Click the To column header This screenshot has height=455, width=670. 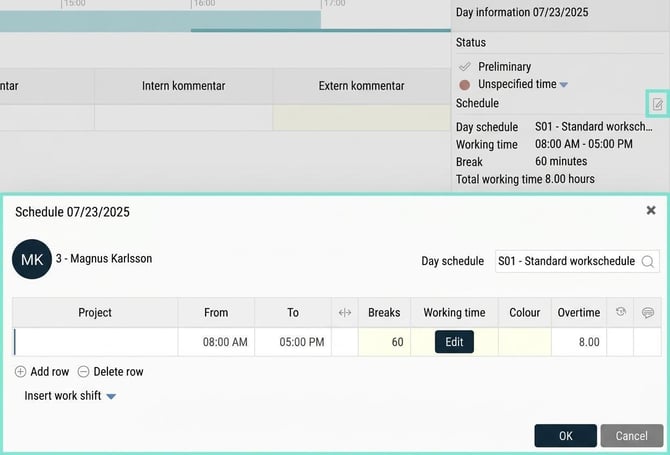click(x=293, y=312)
